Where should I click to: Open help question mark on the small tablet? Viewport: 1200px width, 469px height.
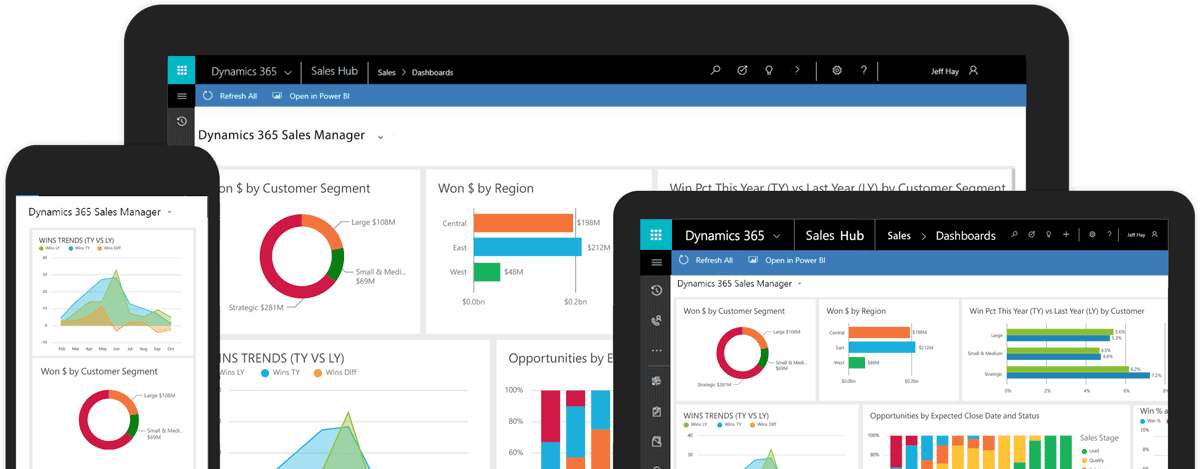(x=1109, y=235)
